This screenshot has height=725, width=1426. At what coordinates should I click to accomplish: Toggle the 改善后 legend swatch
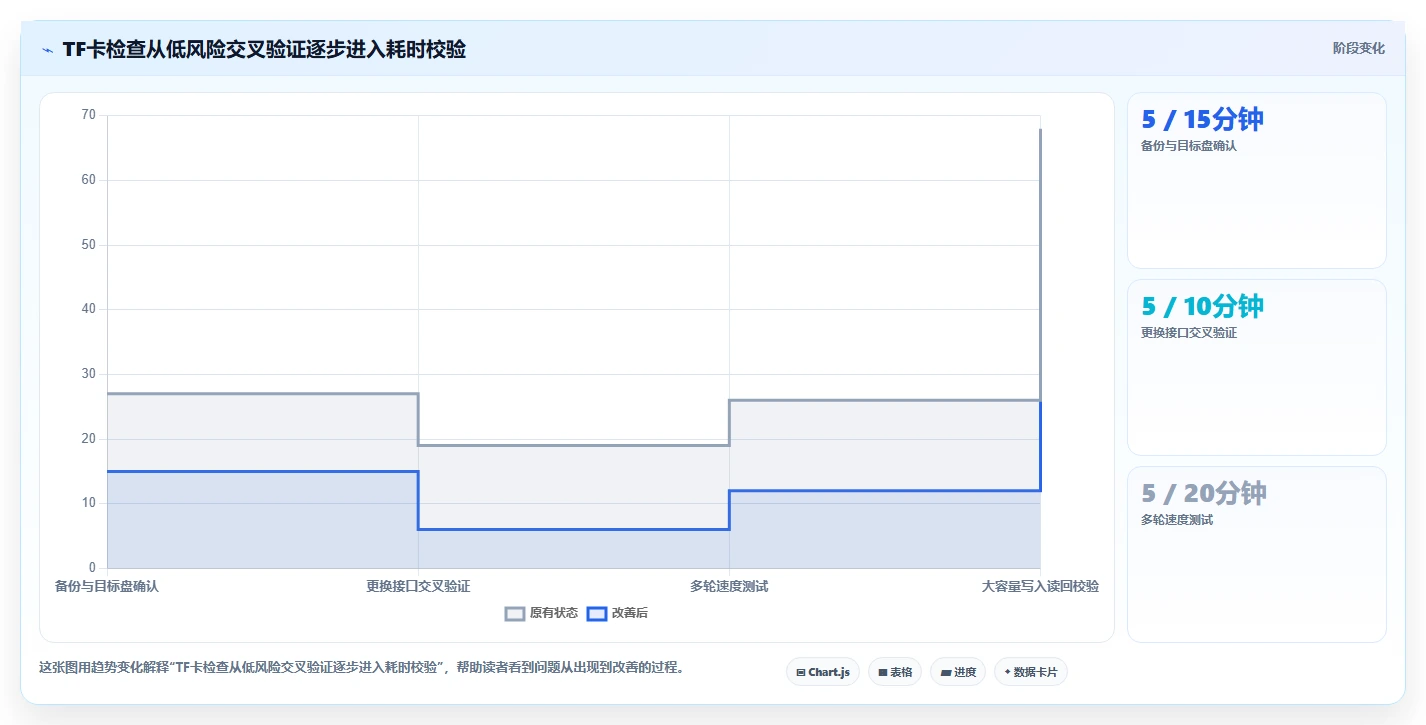(x=597, y=614)
